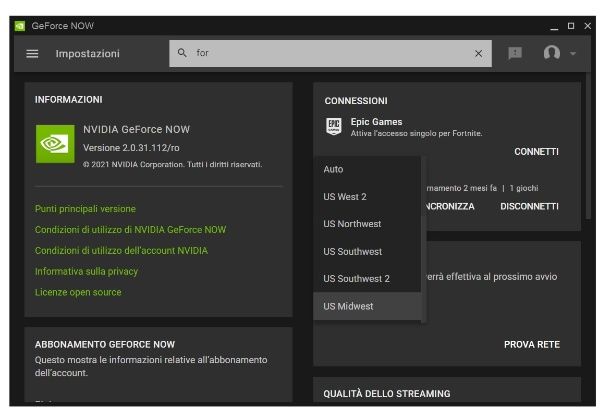
Task: Open Informativa sulla privacy link
Action: point(86,272)
